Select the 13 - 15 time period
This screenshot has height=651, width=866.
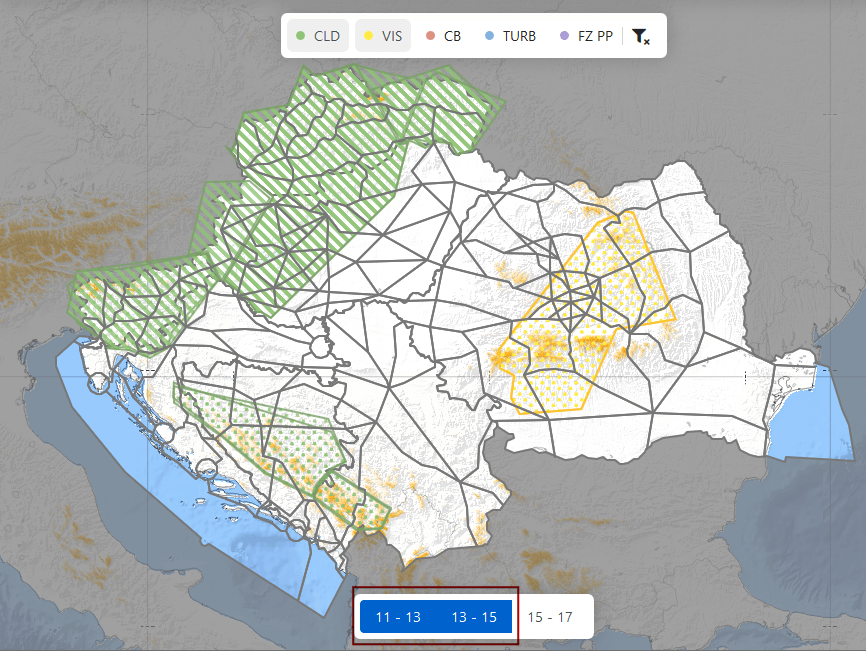coord(474,617)
